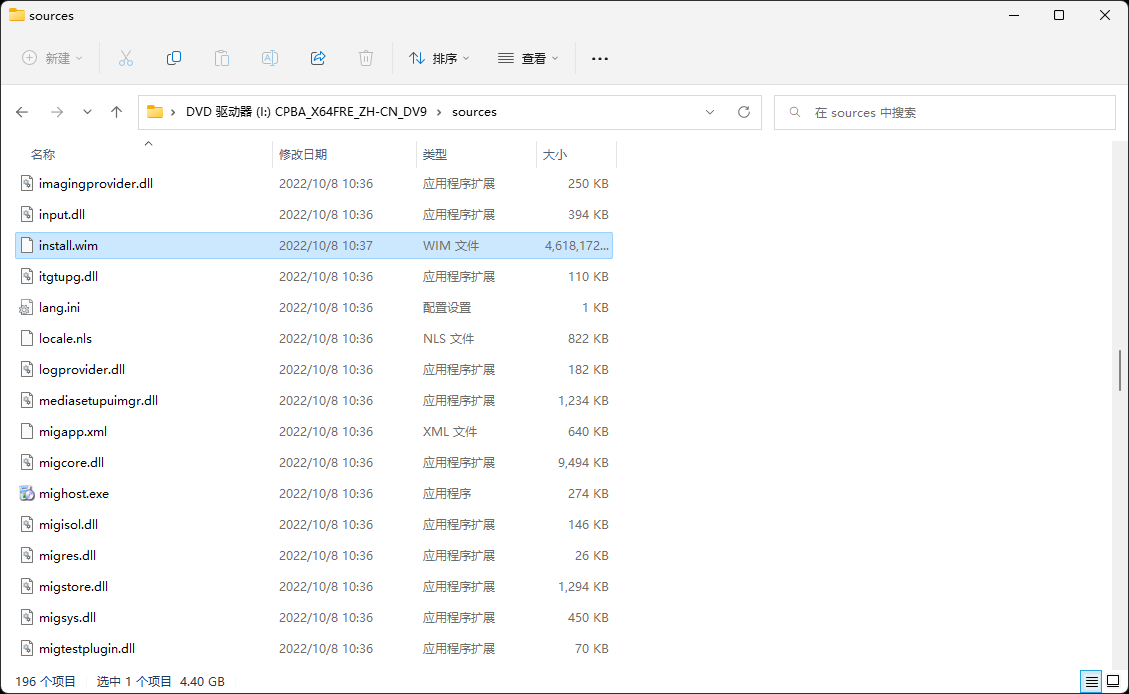
Task: Click the Delete trash icon
Action: point(366,58)
